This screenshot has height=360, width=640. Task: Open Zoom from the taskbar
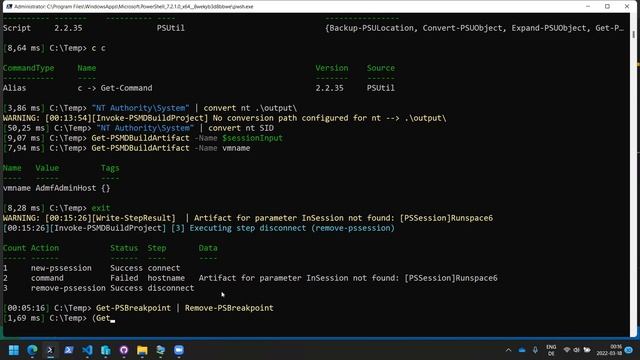tap(179, 350)
